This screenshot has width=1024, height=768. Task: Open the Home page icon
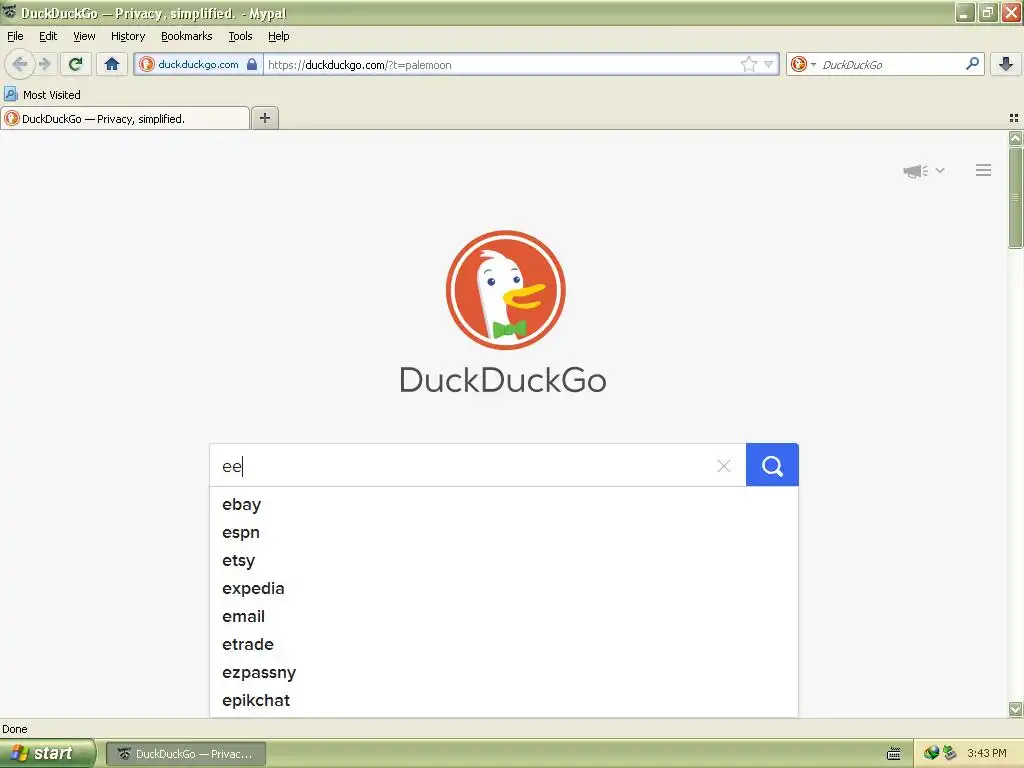[x=112, y=64]
